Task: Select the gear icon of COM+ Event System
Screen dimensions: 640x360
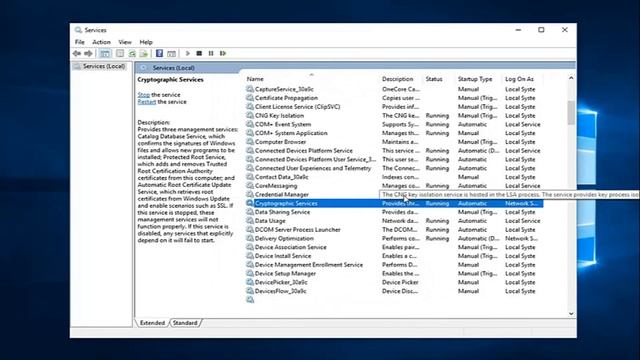Action: (250, 124)
